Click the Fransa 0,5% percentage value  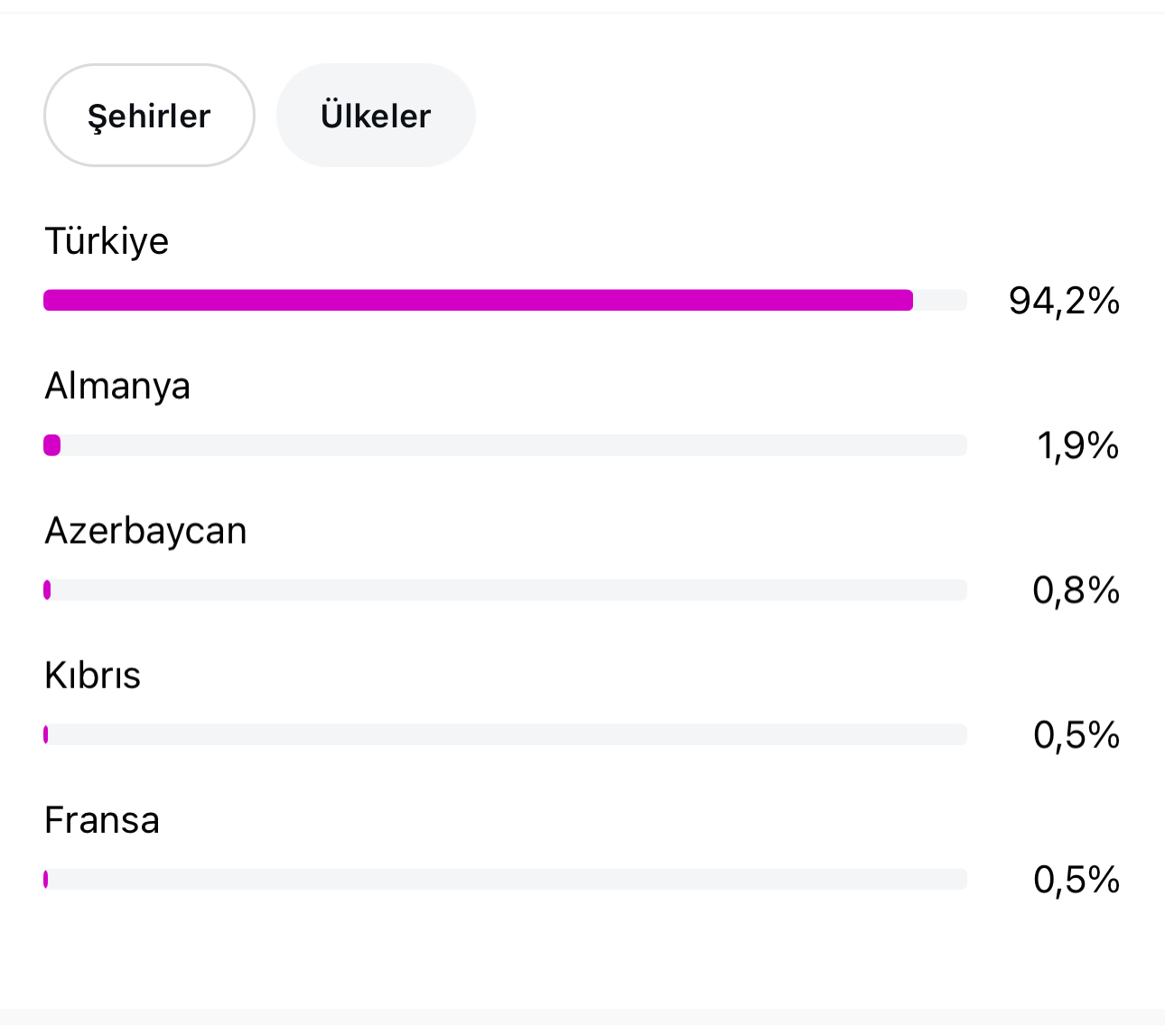[x=1076, y=880]
